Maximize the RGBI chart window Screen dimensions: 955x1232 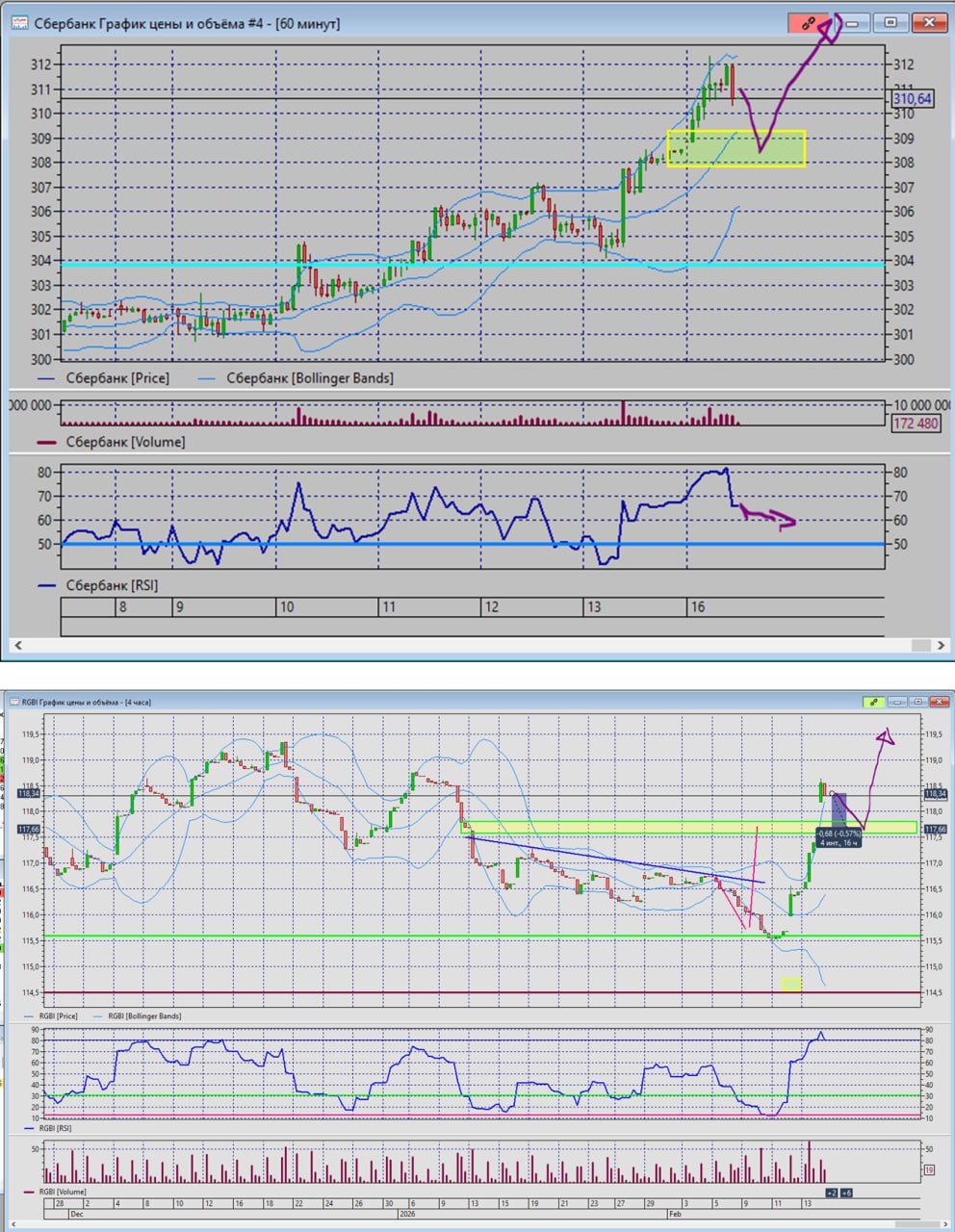point(917,702)
